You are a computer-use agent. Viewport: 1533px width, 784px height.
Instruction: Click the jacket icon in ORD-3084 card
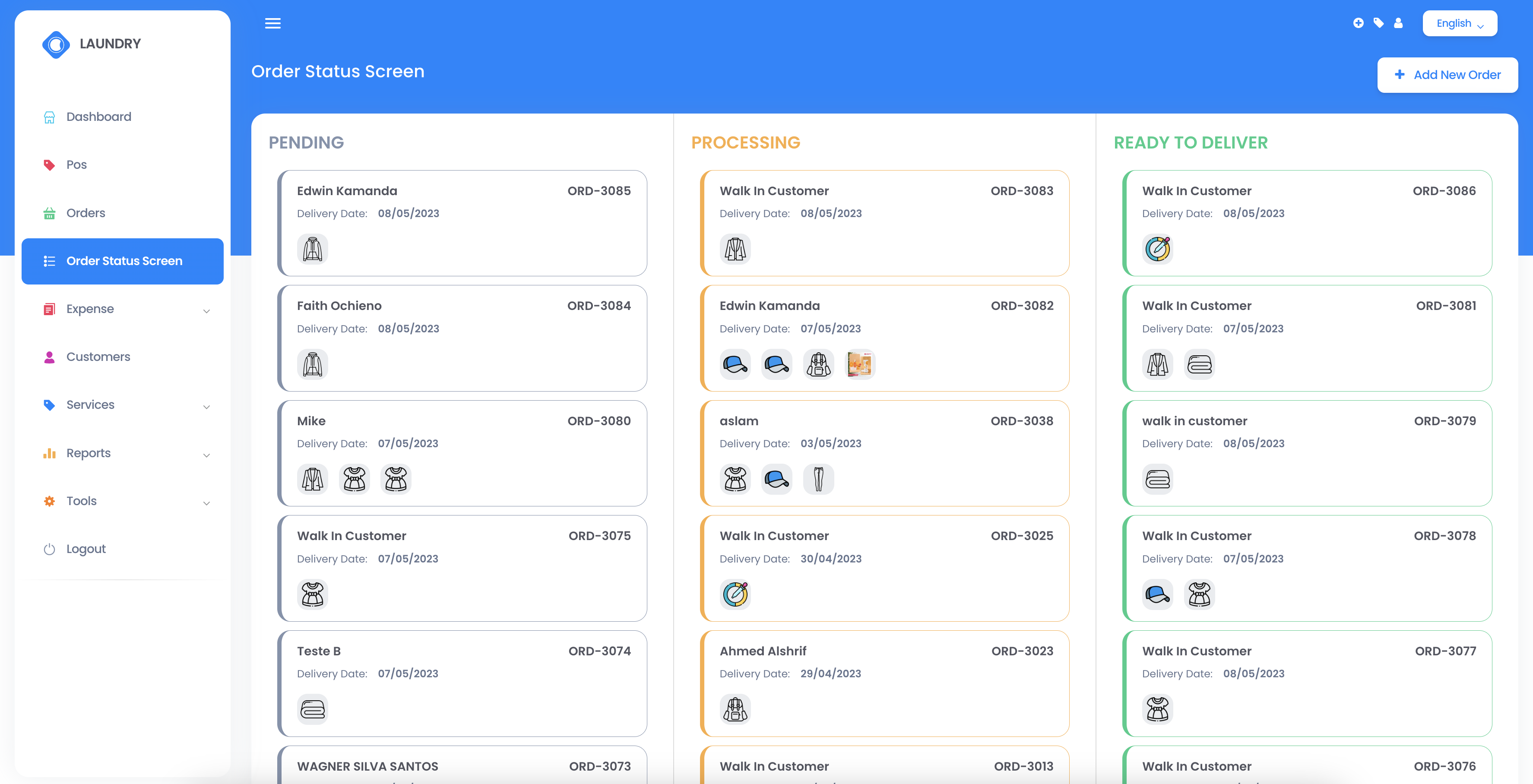point(313,364)
